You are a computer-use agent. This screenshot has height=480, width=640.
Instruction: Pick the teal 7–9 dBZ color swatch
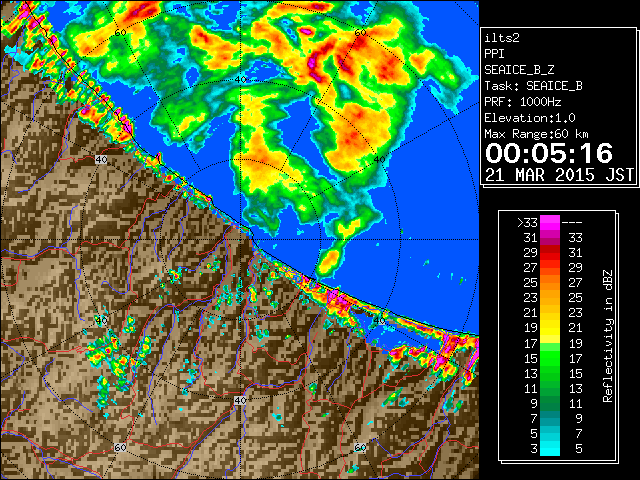tap(550, 418)
